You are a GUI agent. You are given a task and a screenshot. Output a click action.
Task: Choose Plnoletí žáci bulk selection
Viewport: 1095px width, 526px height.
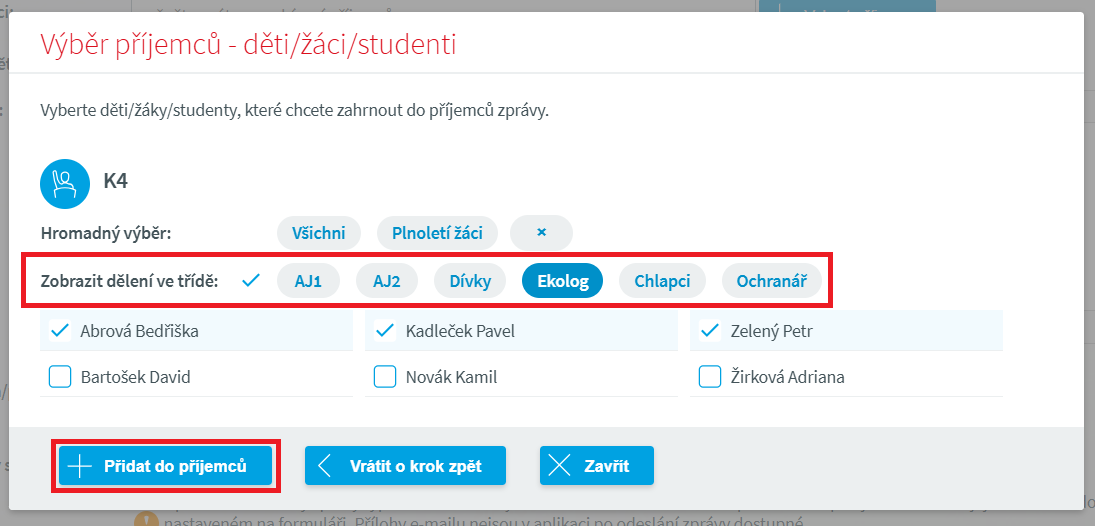(x=437, y=233)
